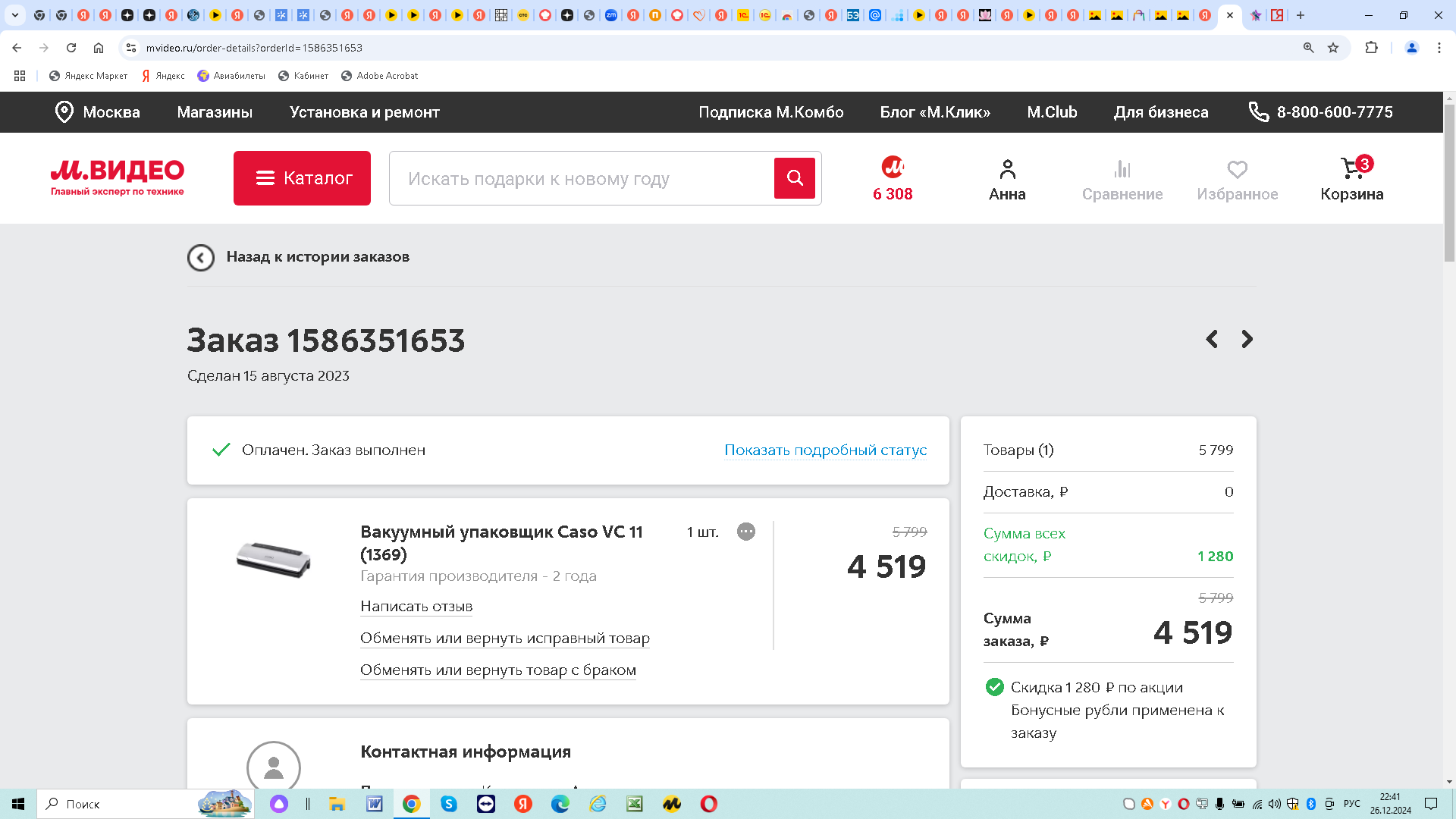Open Для бизнеса link
1456x819 pixels.
coord(1161,112)
